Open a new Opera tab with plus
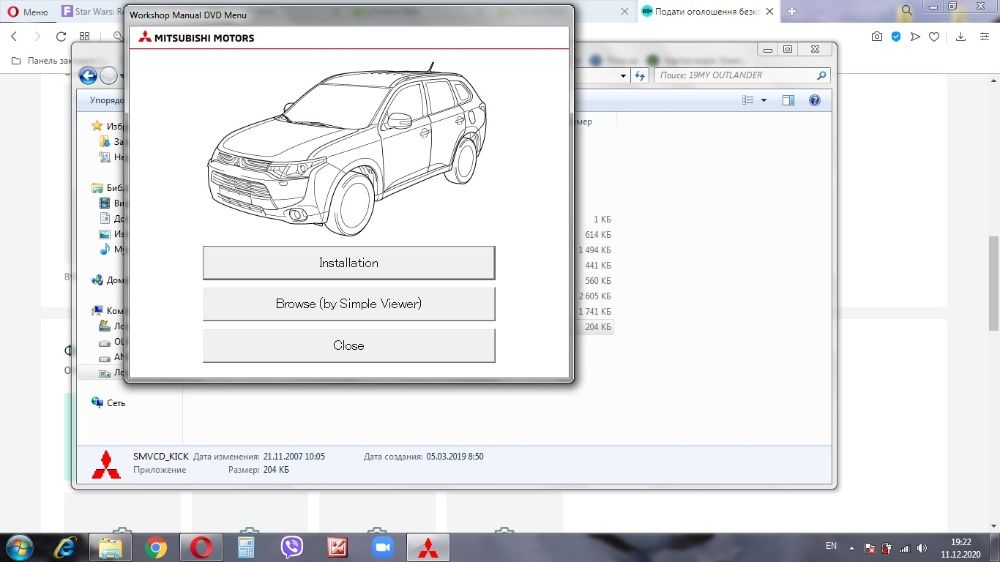The width and height of the screenshot is (1000, 562). pyautogui.click(x=792, y=11)
